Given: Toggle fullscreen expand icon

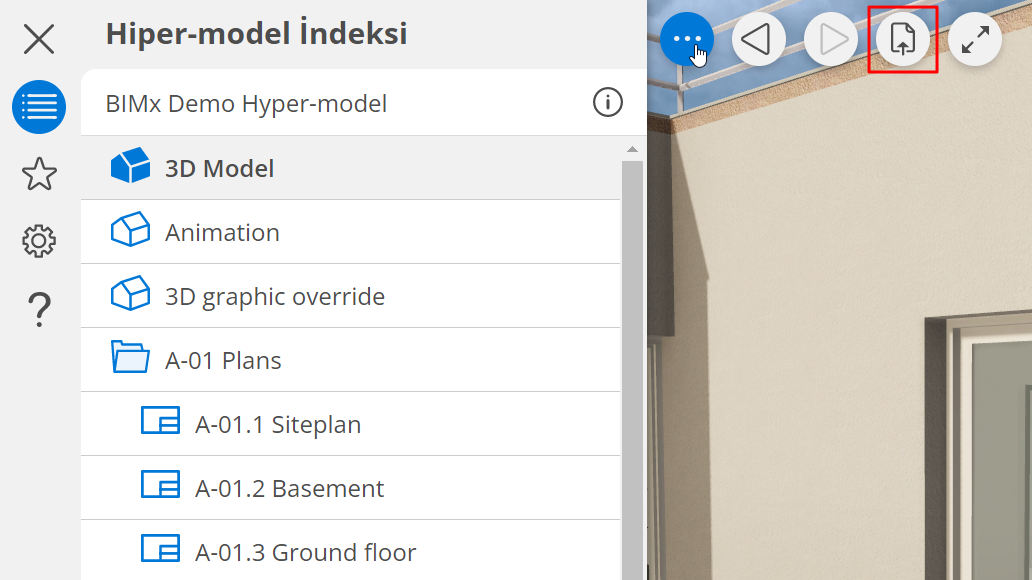Looking at the screenshot, I should coord(975,40).
